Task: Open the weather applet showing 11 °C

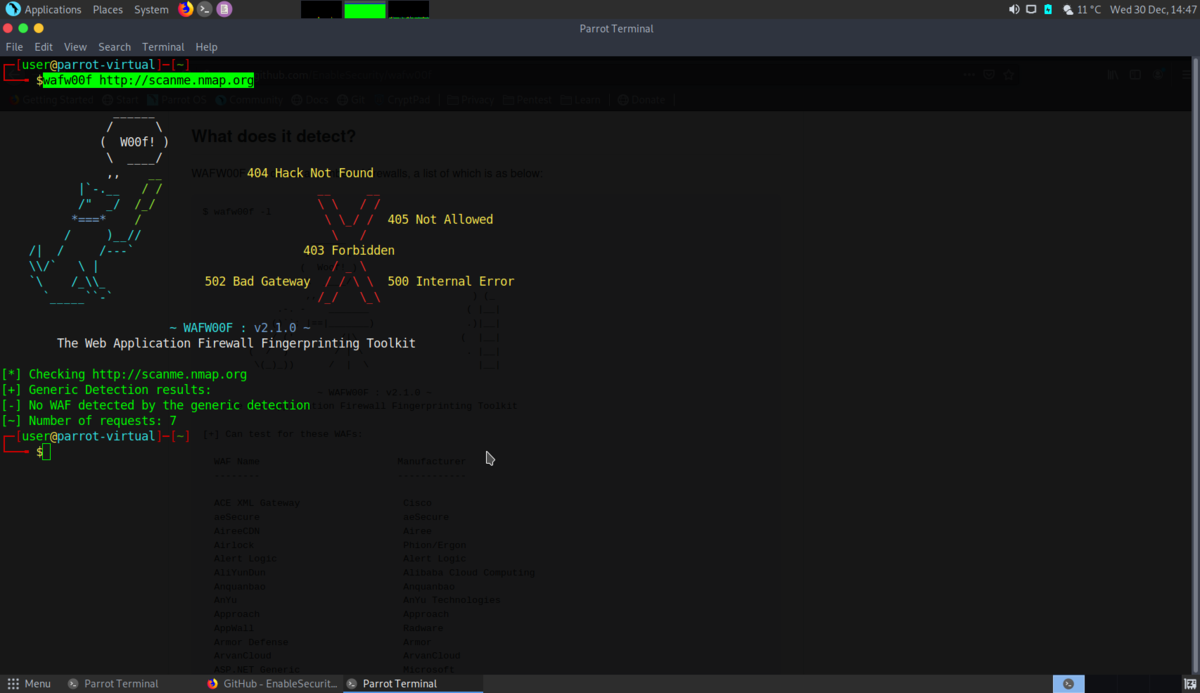Action: [x=1082, y=9]
